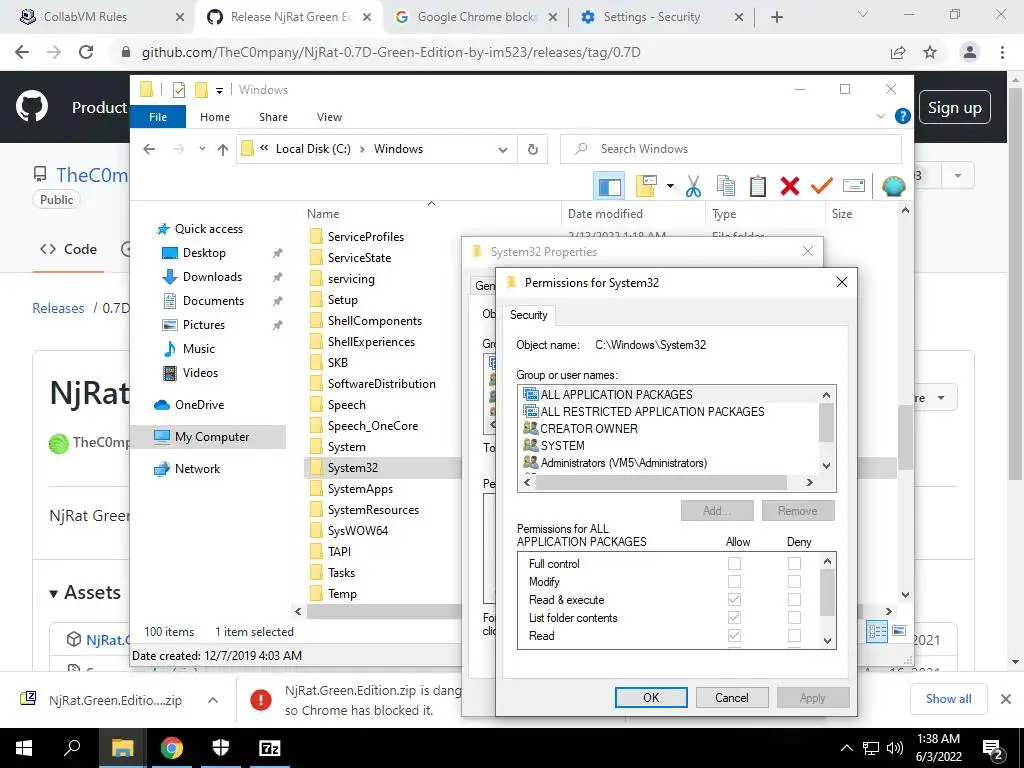Tick Deny checkbox for List folder contents
The image size is (1024, 768).
tap(794, 618)
